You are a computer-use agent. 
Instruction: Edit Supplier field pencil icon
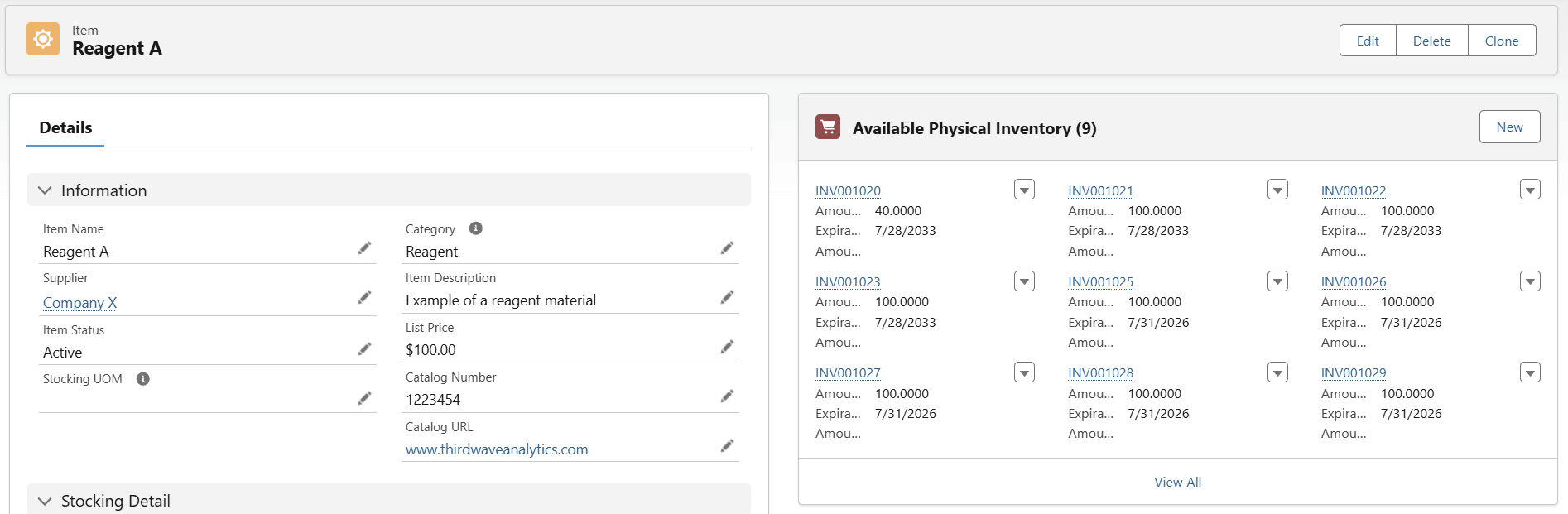[x=364, y=297]
